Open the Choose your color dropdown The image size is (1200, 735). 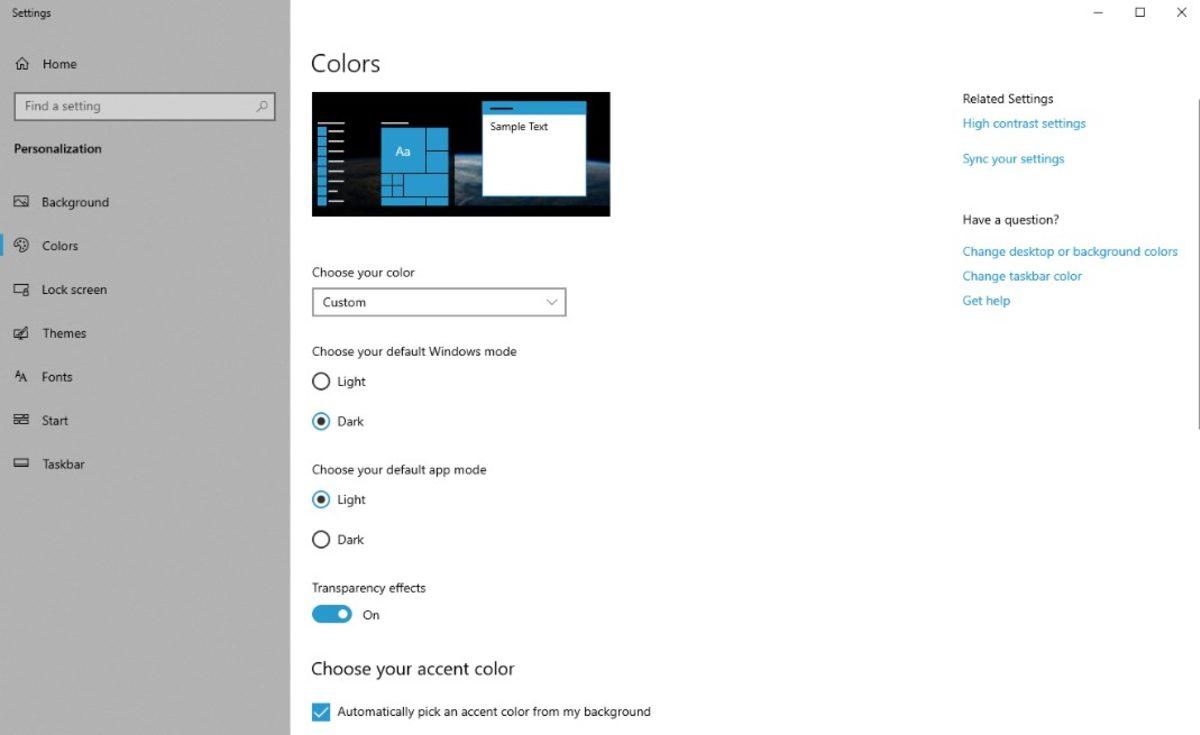click(x=438, y=302)
